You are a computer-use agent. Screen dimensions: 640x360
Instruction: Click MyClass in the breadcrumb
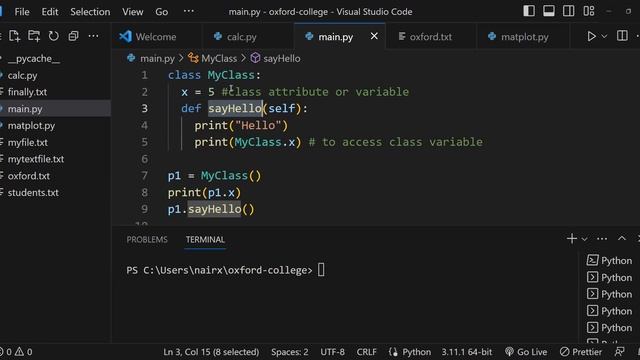219,58
